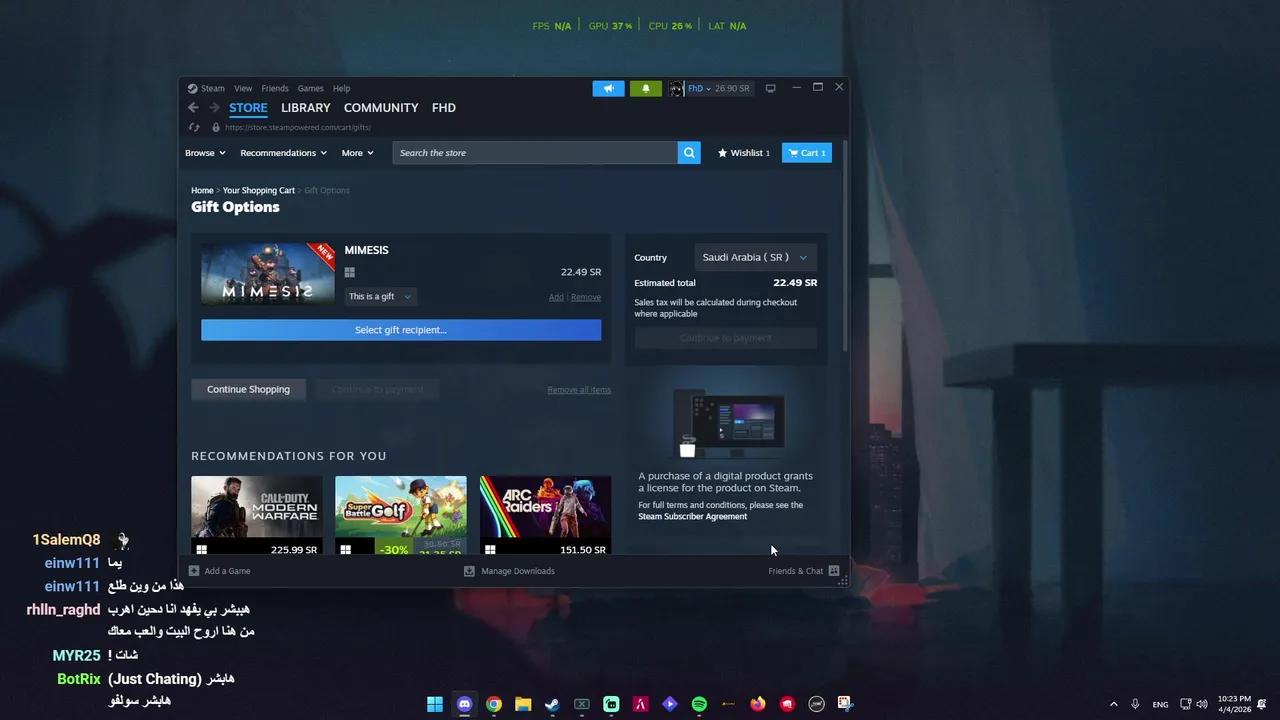The image size is (1280, 720).
Task: Open the Steam menu
Action: pos(206,88)
